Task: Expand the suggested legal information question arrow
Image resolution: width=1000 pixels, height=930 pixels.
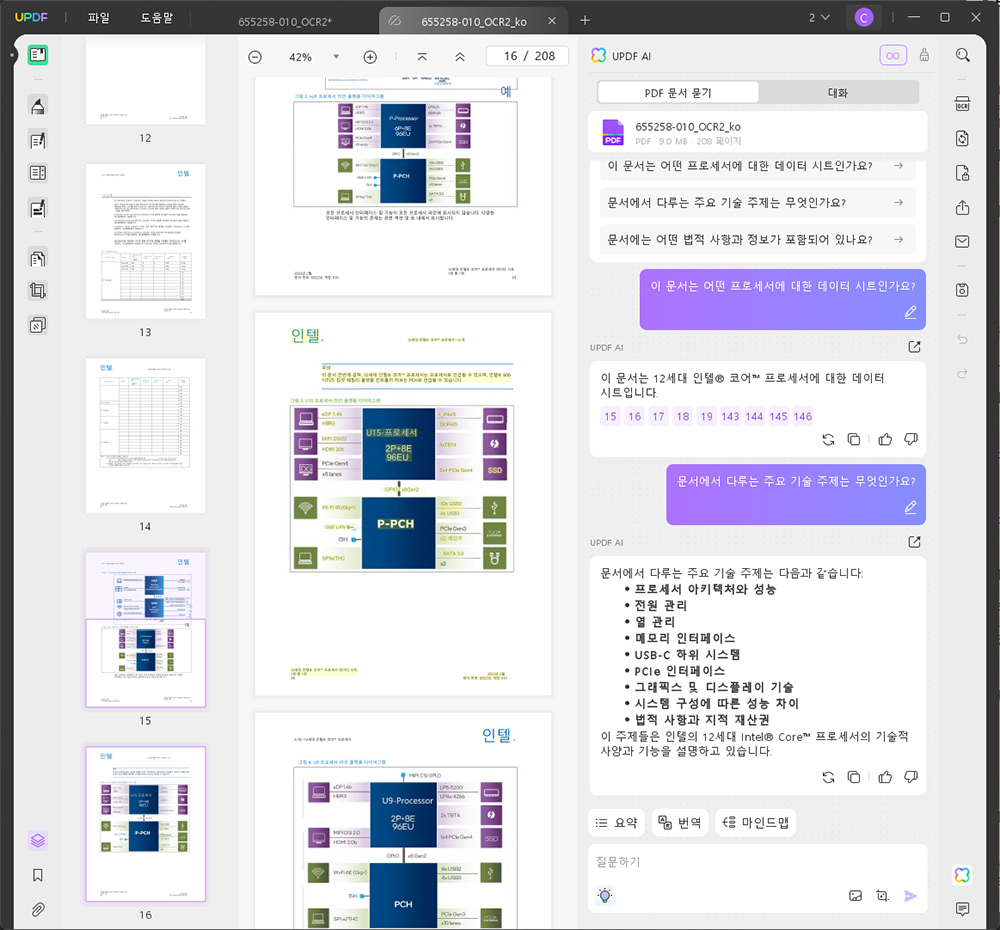Action: coord(898,239)
